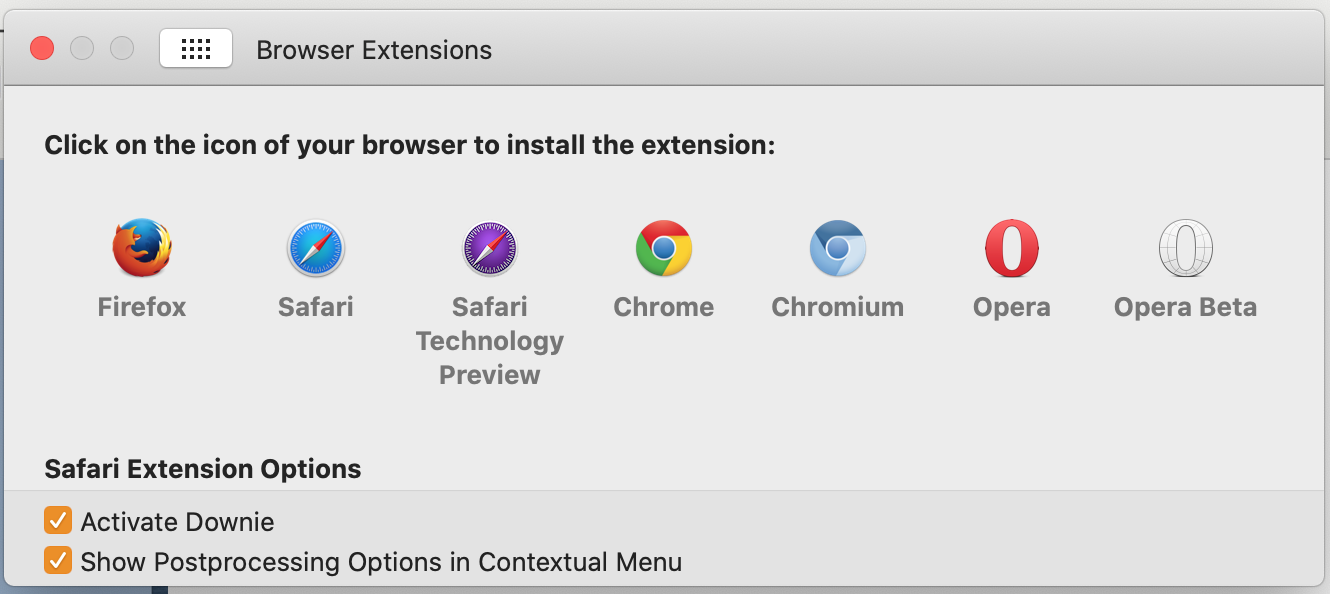Screen dimensions: 1330x594
Task: Close the Browser Extensions window
Action: point(42,48)
